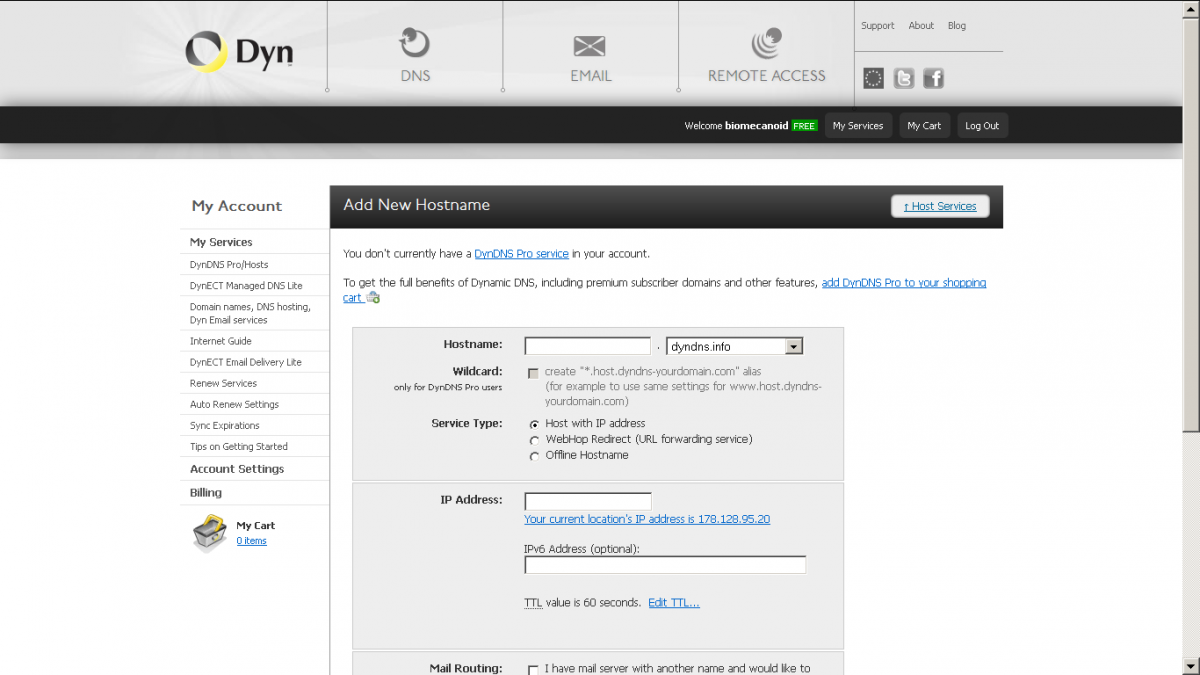
Task: Click the 0 items cart link
Action: [252, 541]
